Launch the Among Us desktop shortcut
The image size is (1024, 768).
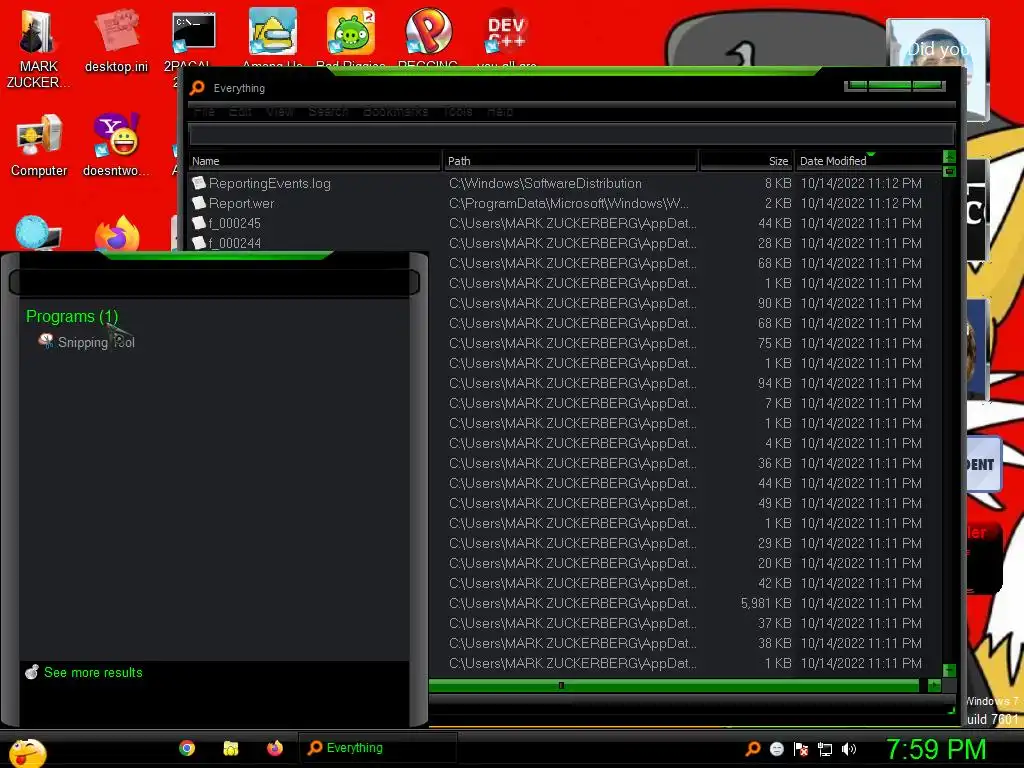point(272,37)
